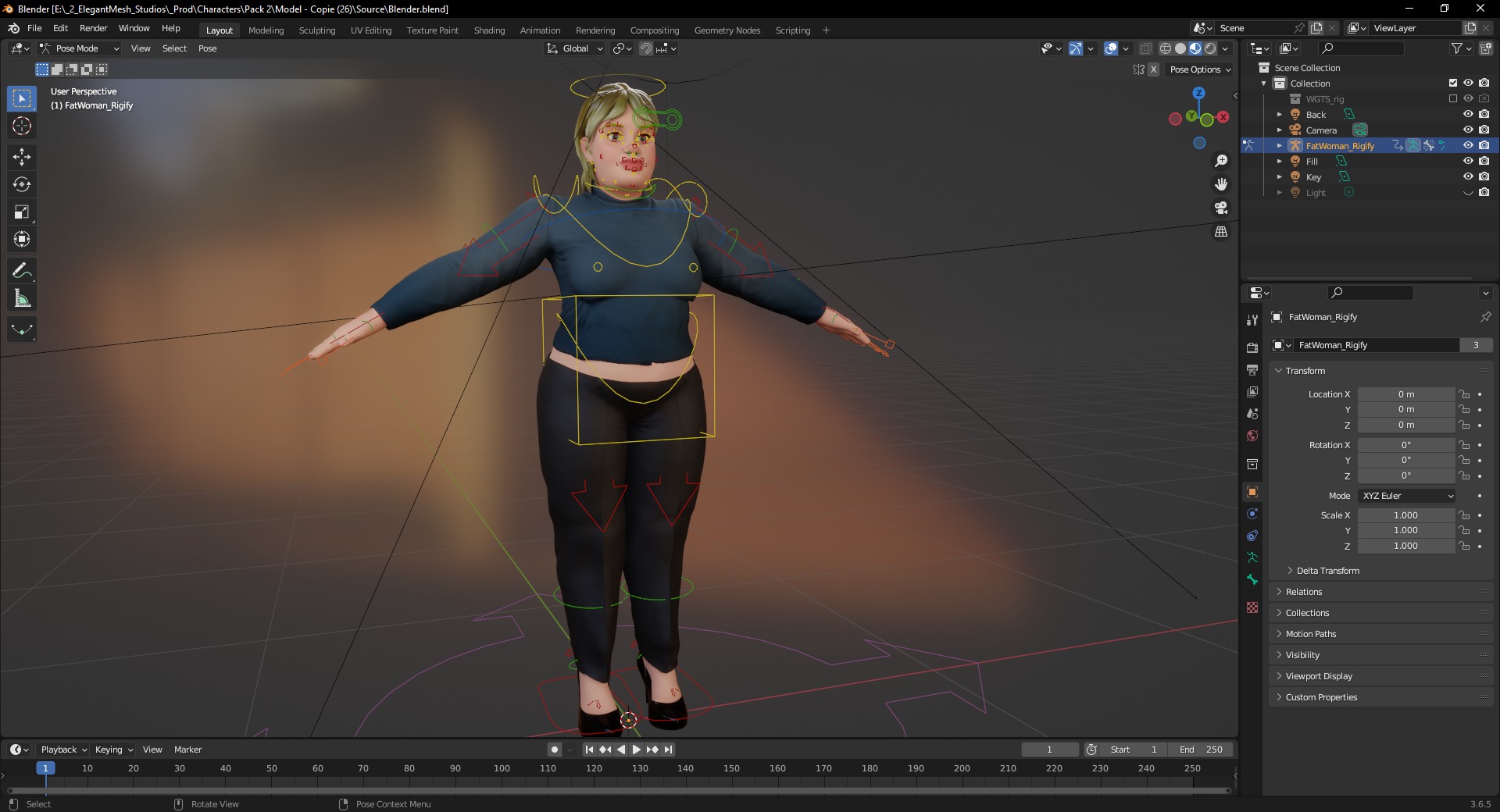Toggle Collection exclude checkbox
Image resolution: width=1500 pixels, height=812 pixels.
pyautogui.click(x=1453, y=83)
